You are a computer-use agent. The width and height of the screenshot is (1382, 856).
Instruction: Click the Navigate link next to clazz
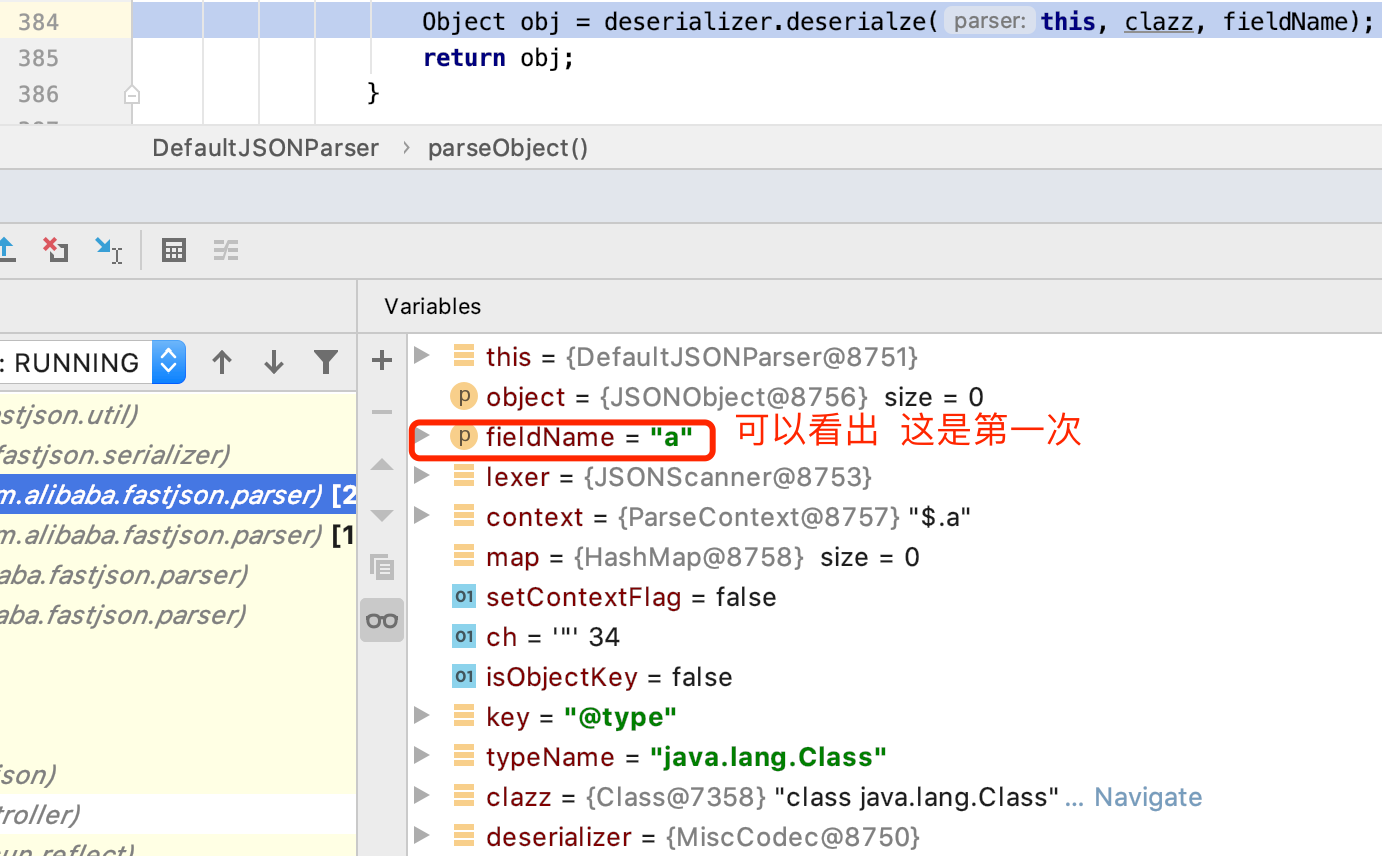pos(1147,797)
